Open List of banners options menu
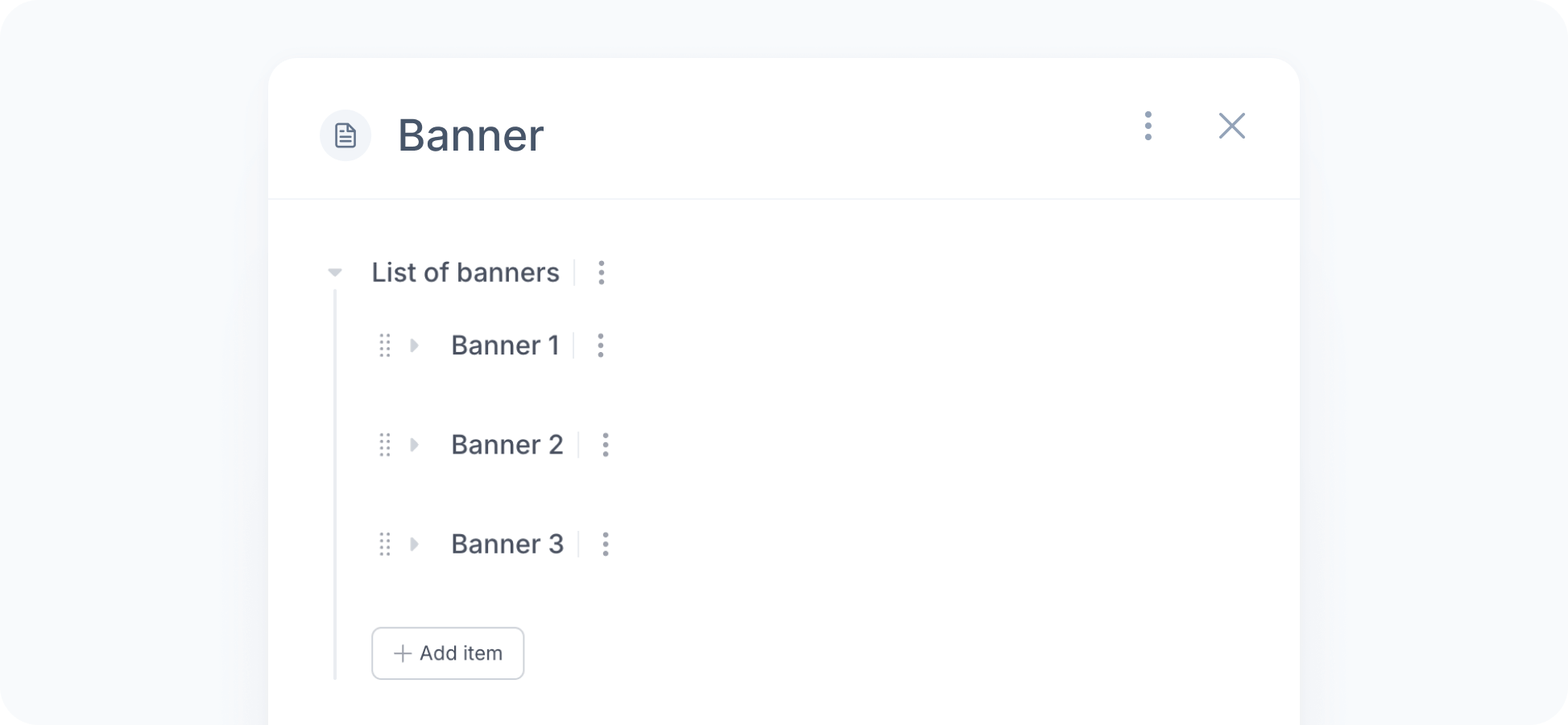Screen dimensions: 1568x725 pos(601,273)
